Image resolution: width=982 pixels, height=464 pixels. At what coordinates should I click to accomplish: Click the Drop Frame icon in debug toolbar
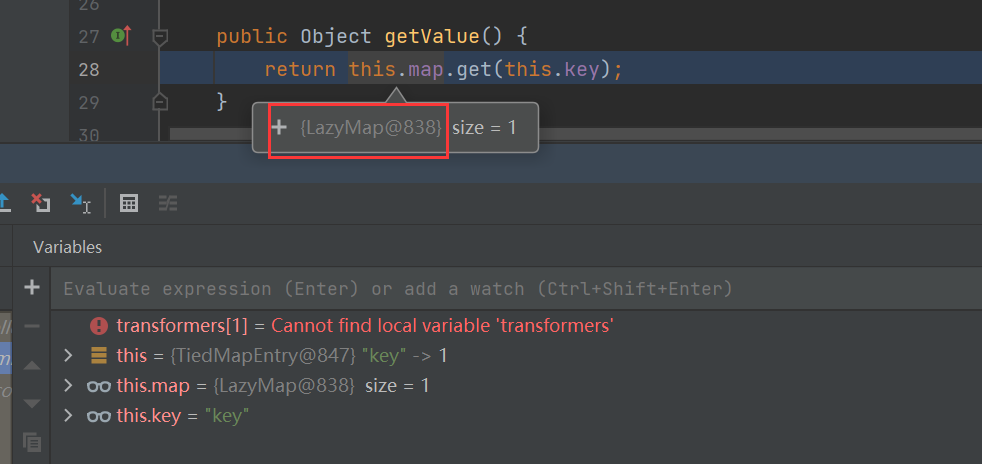(x=40, y=203)
